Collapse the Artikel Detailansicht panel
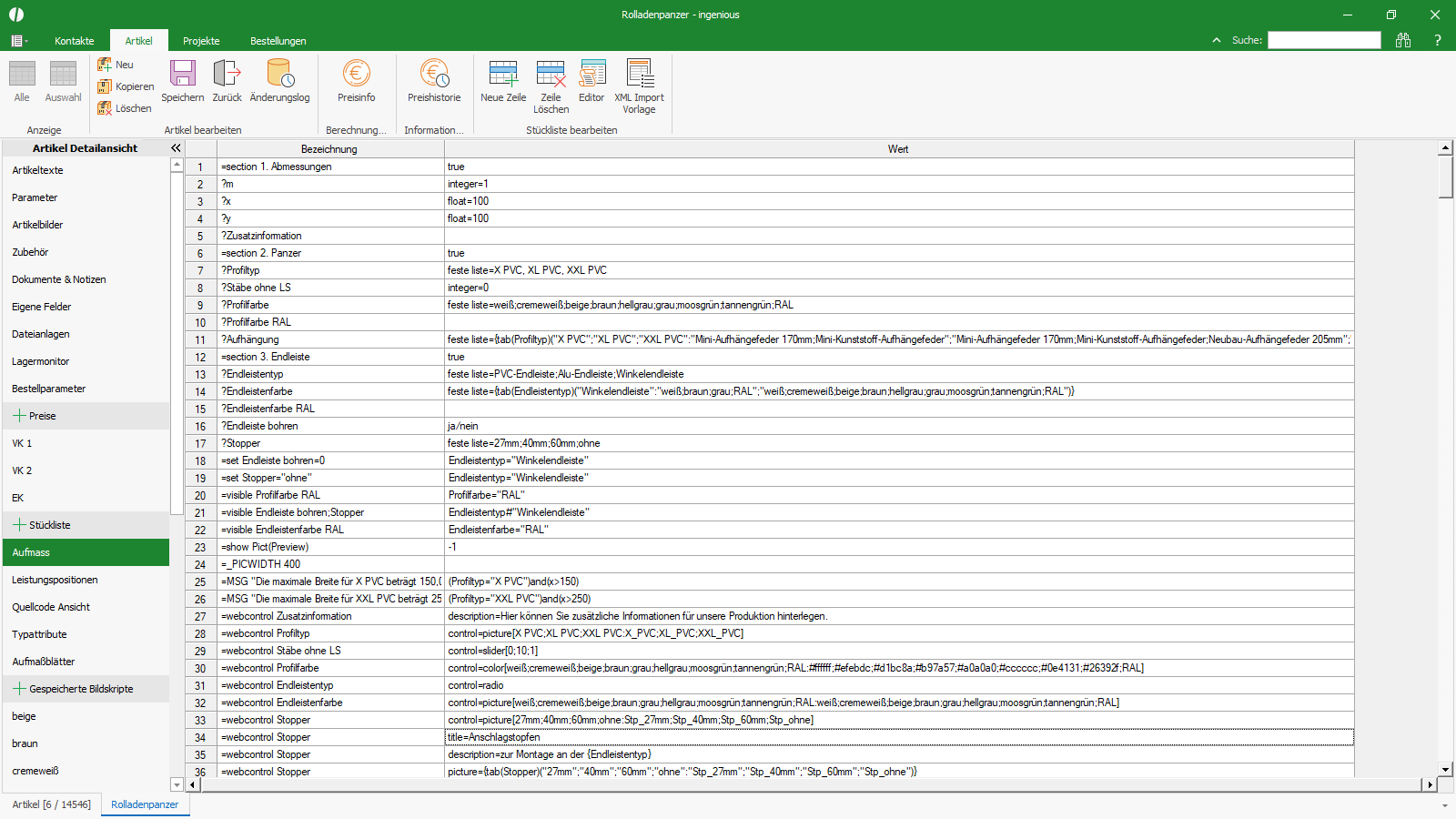 [176, 147]
